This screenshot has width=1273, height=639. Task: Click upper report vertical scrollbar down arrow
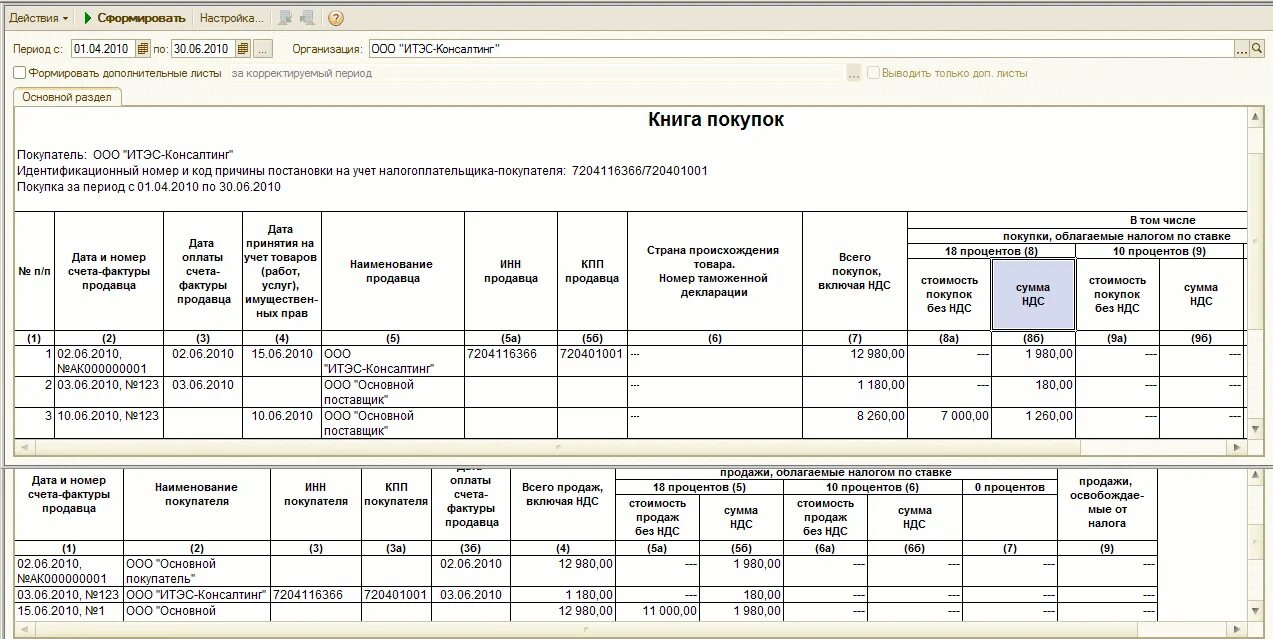pos(1255,429)
